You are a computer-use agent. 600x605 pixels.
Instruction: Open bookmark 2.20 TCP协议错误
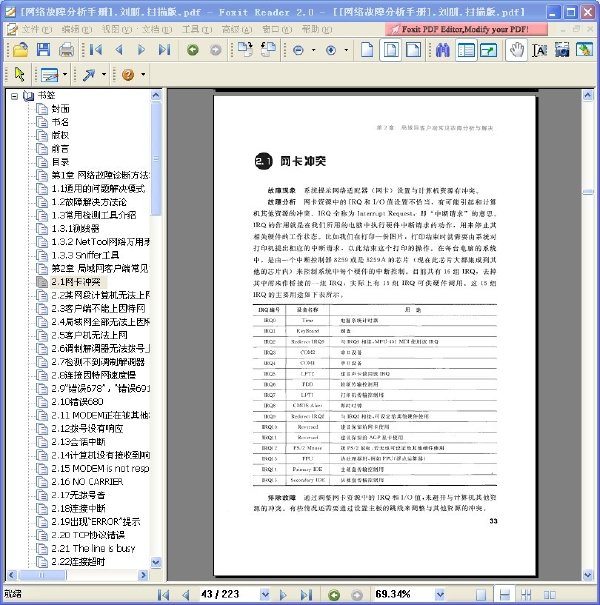(x=88, y=535)
